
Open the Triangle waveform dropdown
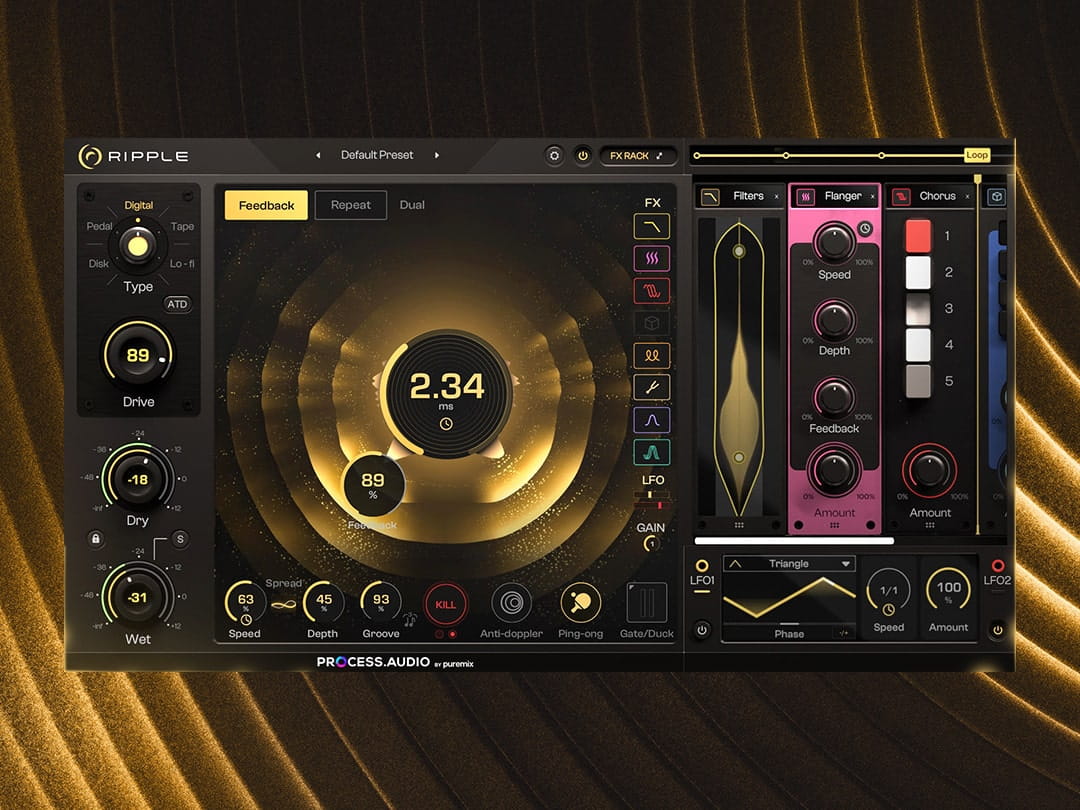(x=789, y=563)
